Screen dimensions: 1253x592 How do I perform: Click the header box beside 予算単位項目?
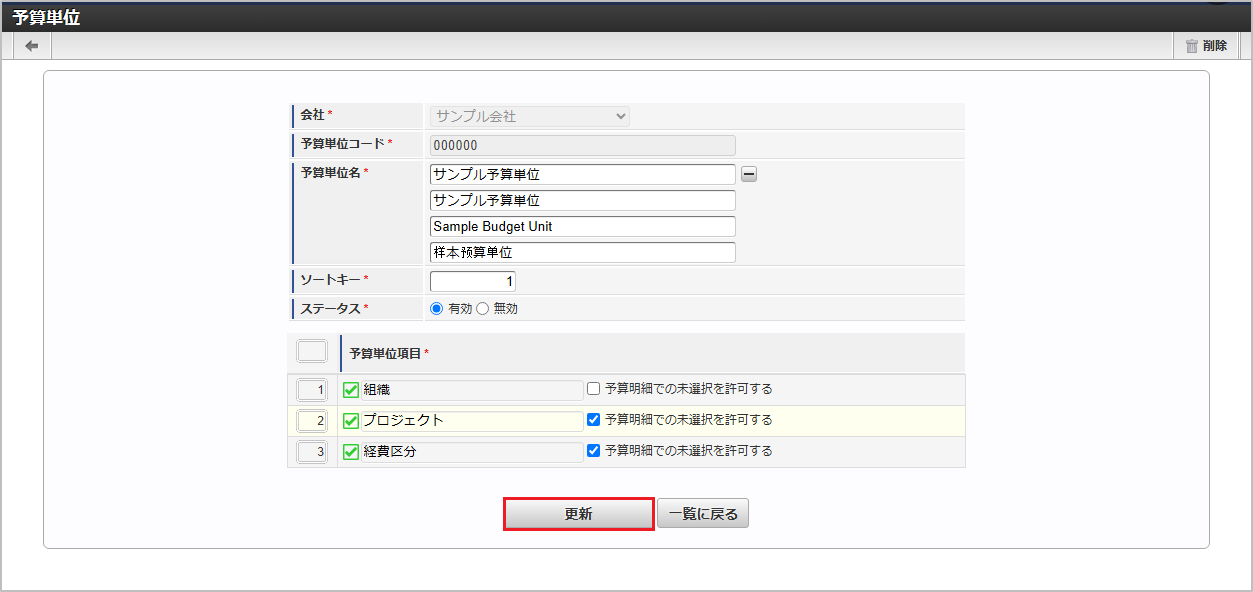click(312, 352)
